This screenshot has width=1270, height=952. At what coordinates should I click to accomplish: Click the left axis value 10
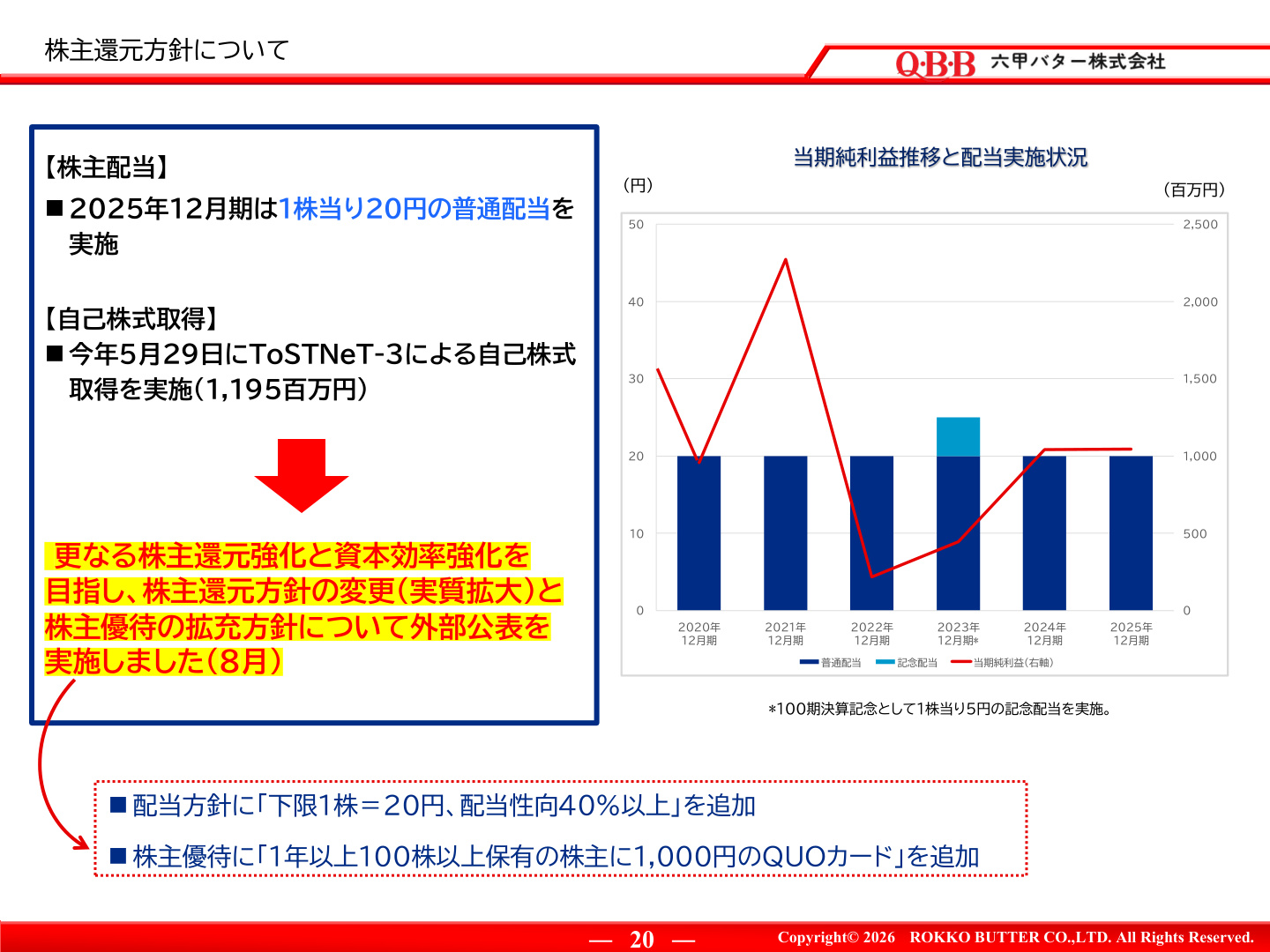click(x=636, y=533)
